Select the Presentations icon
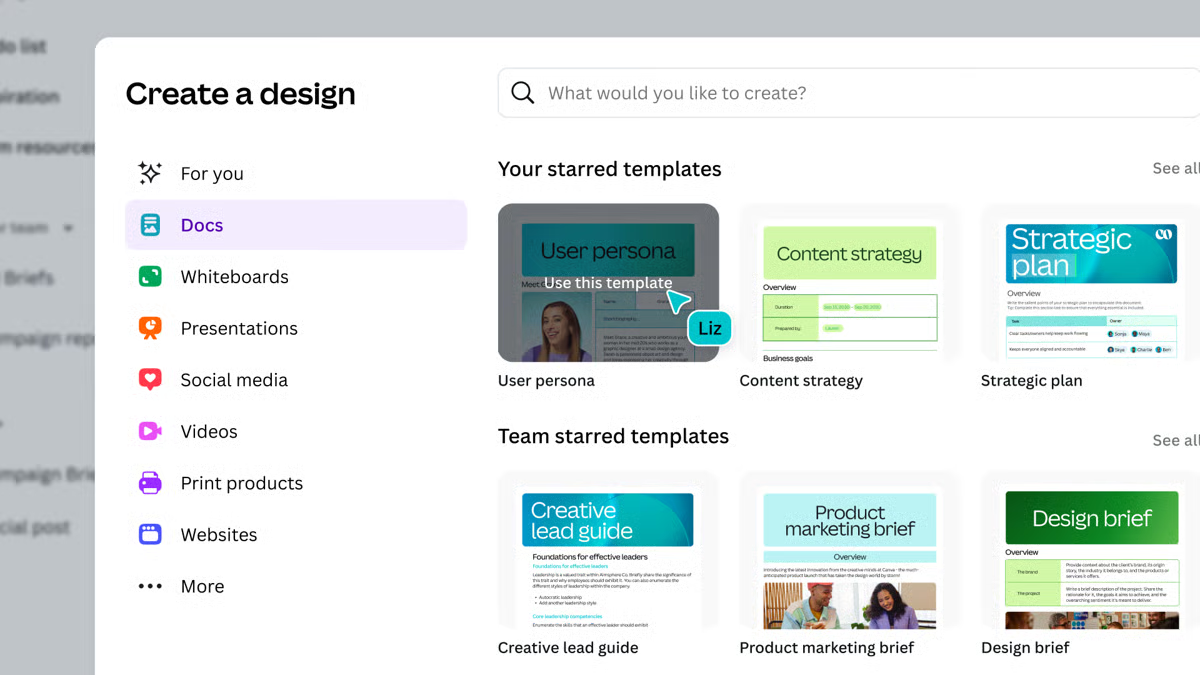Screen dimensions: 1200x675 click(x=152, y=328)
